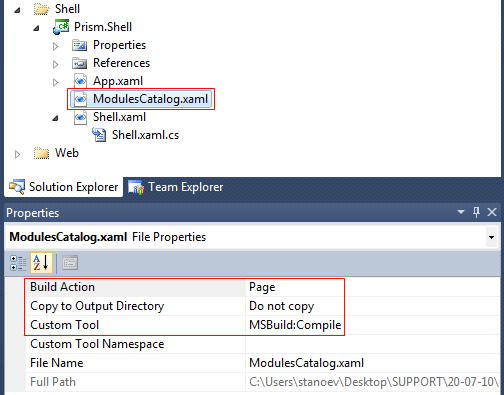The image size is (504, 395).
Task: Open the Property Pages toolbar button
Action: point(70,263)
